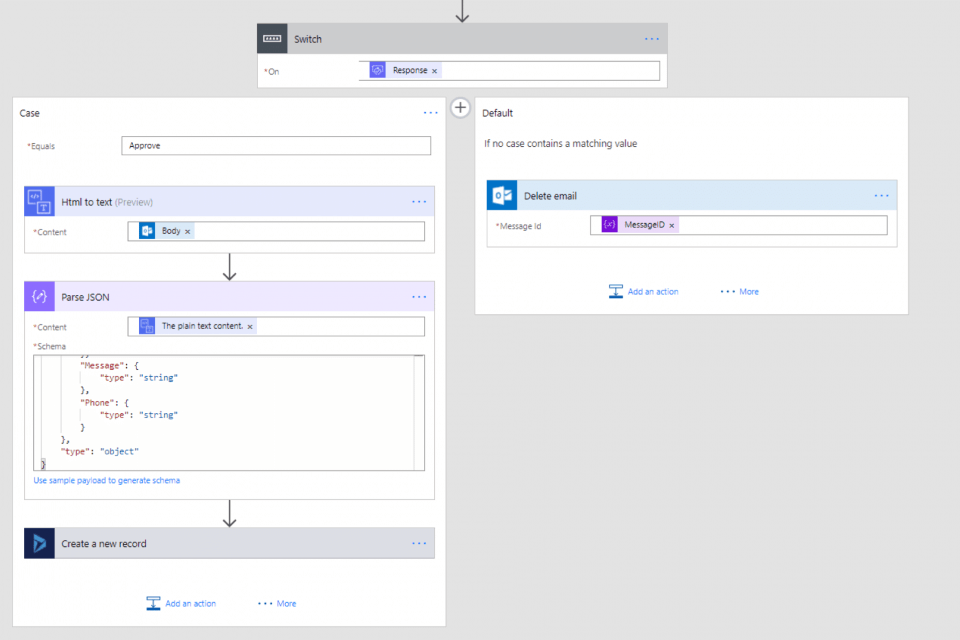960x640 pixels.
Task: Add a new case with the plus button
Action: pos(460,107)
